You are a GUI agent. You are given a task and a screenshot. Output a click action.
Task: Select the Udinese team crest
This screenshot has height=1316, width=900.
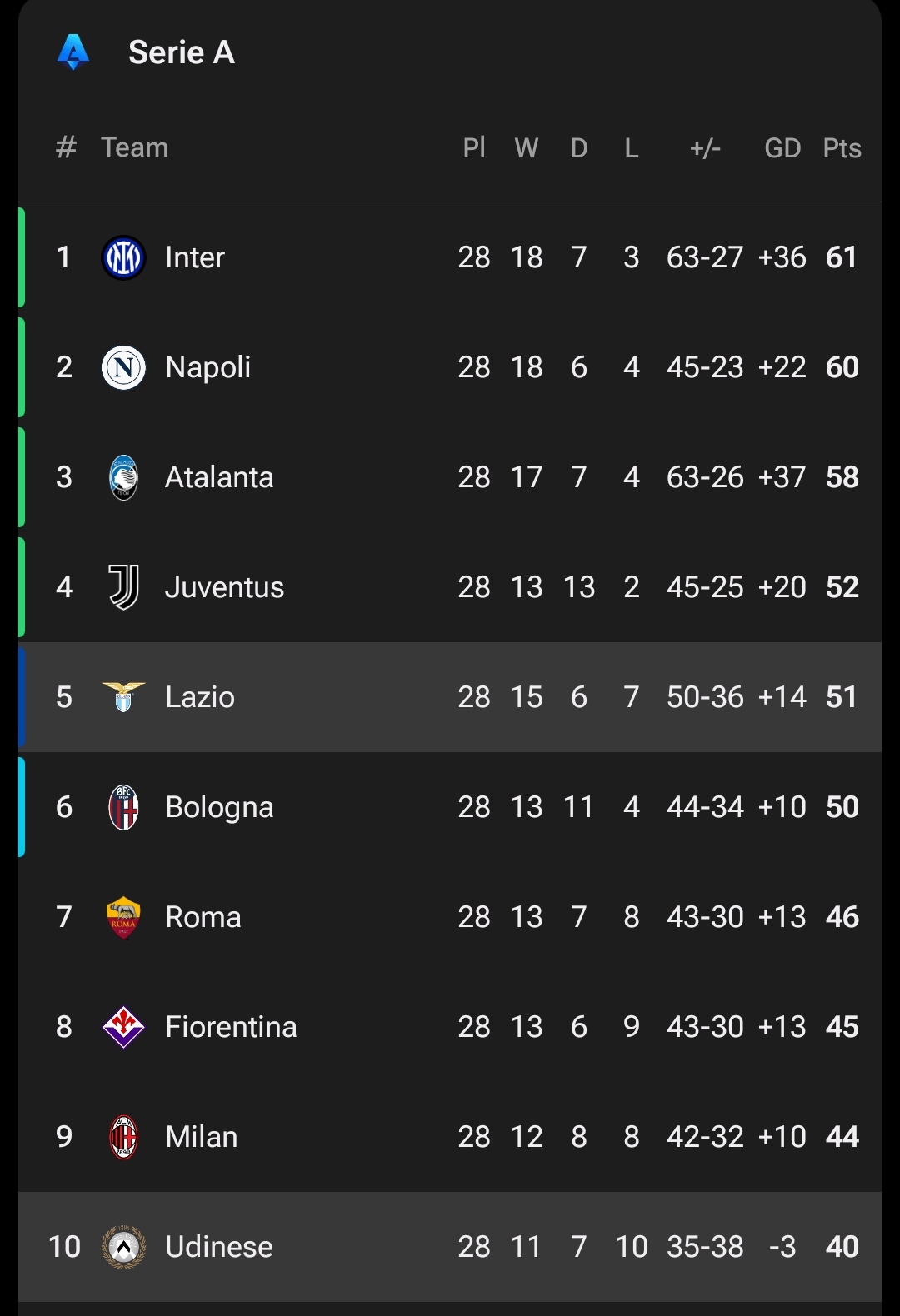coord(123,1247)
